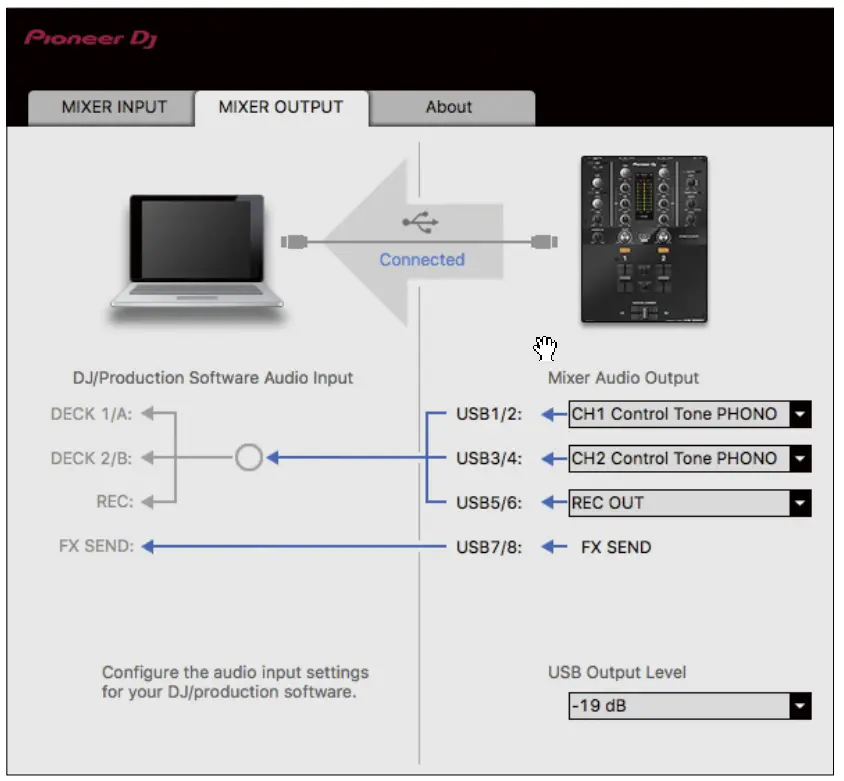Image resolution: width=844 pixels, height=781 pixels.
Task: Open the USB5/6 REC OUT dropdown
Action: coord(802,504)
